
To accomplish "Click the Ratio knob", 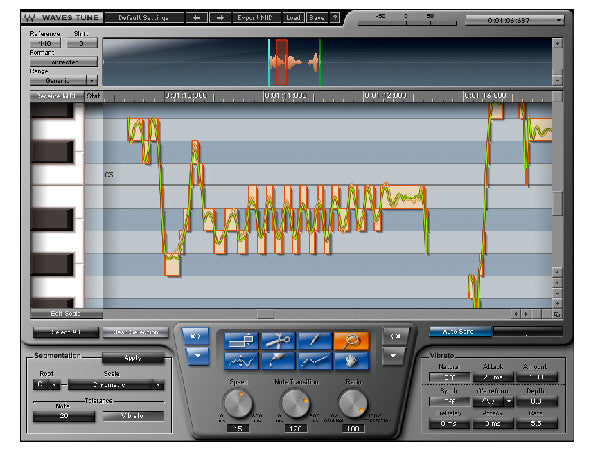I will (353, 404).
